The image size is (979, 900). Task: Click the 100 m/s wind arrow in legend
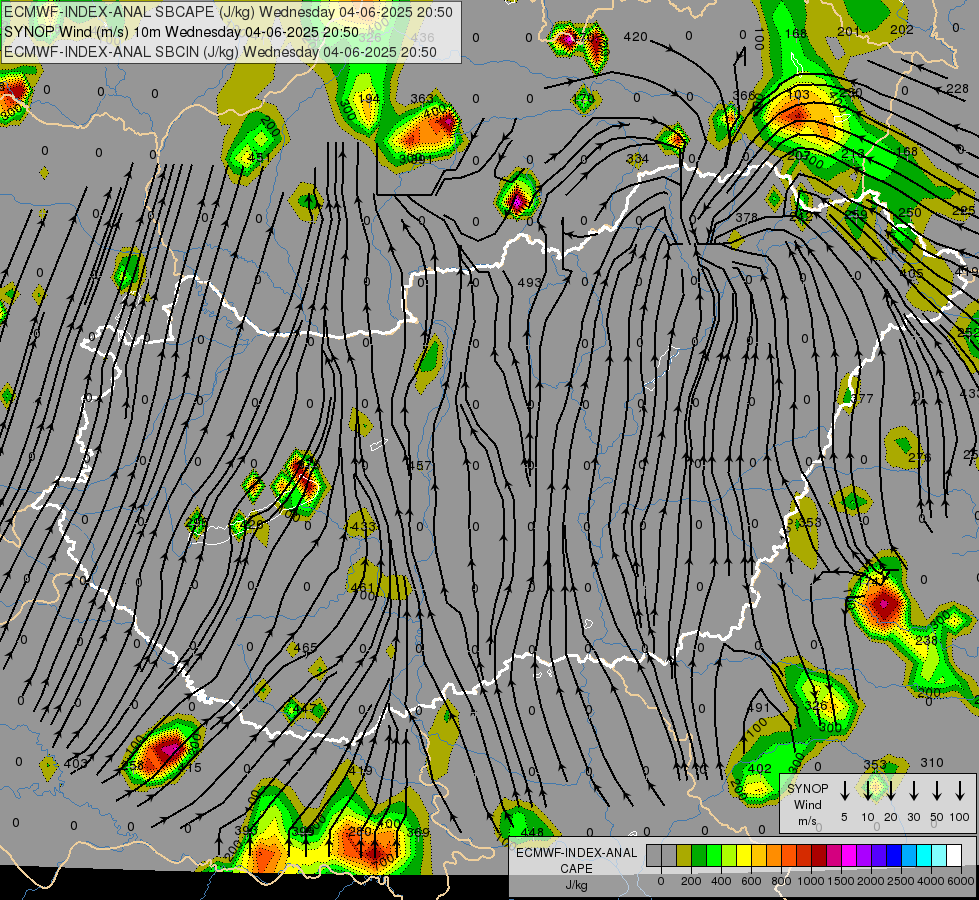tap(960, 791)
